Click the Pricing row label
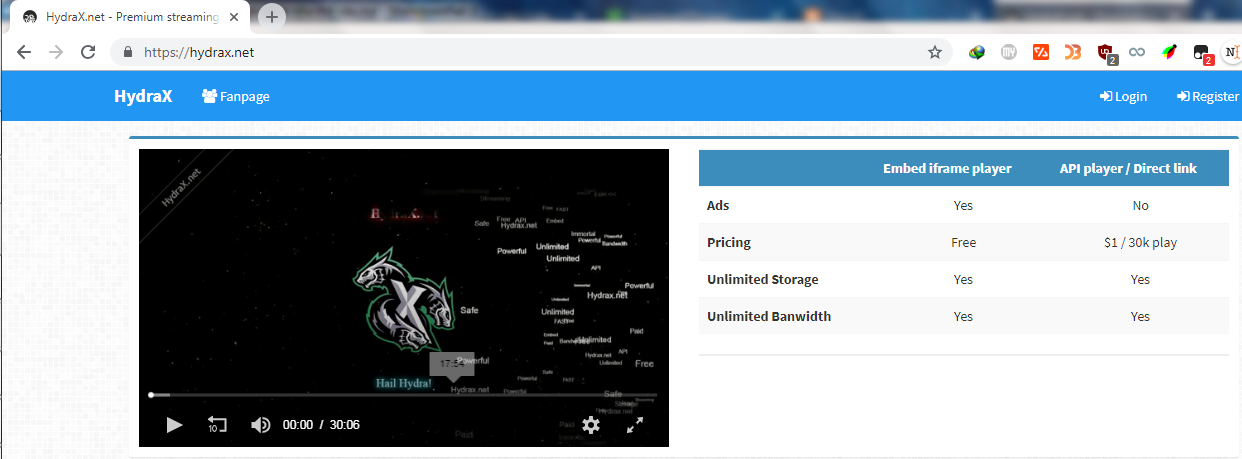The width and height of the screenshot is (1242, 459). tap(729, 242)
